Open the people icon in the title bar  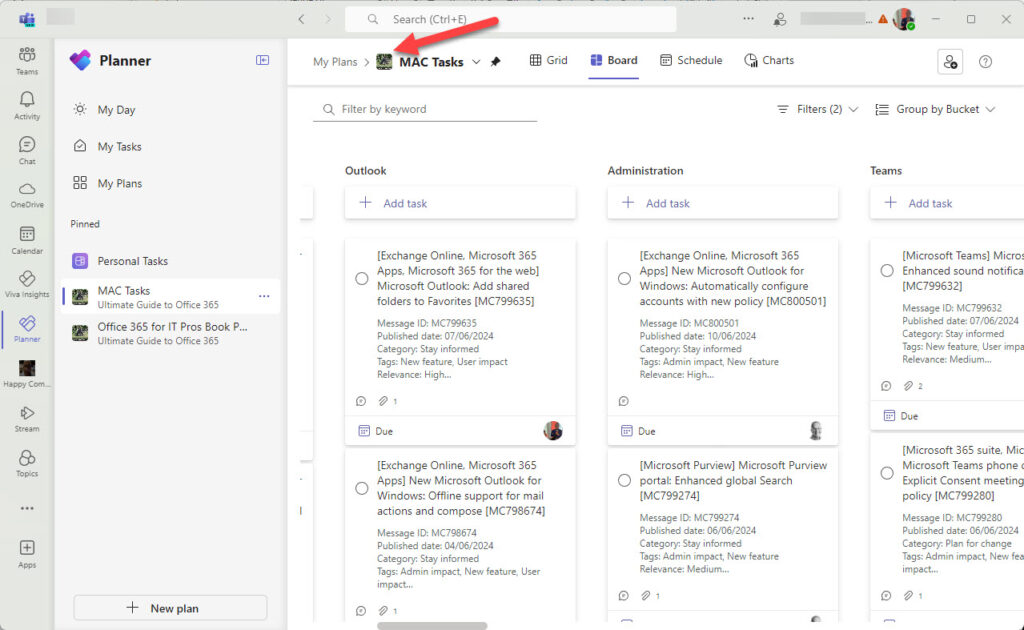[x=780, y=20]
